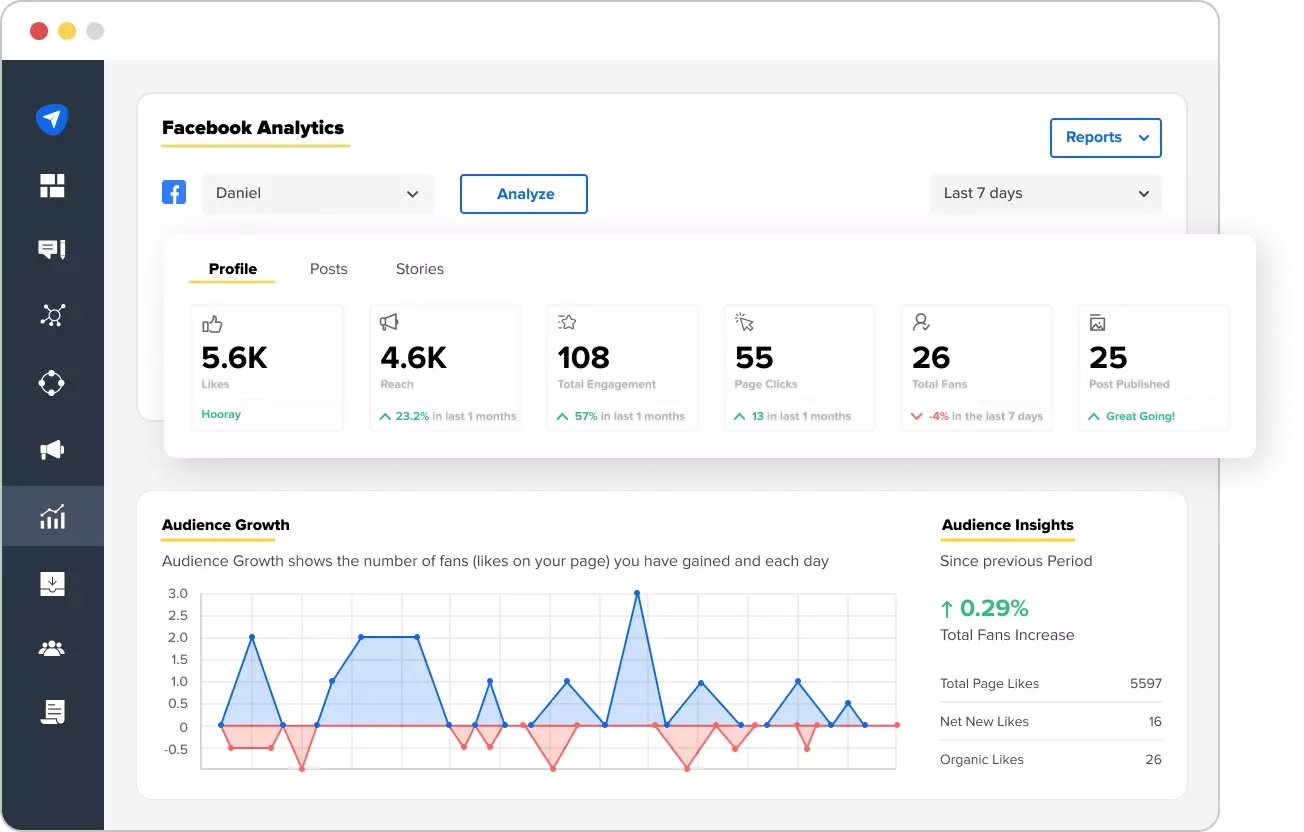Click the Analyze button

(x=523, y=194)
